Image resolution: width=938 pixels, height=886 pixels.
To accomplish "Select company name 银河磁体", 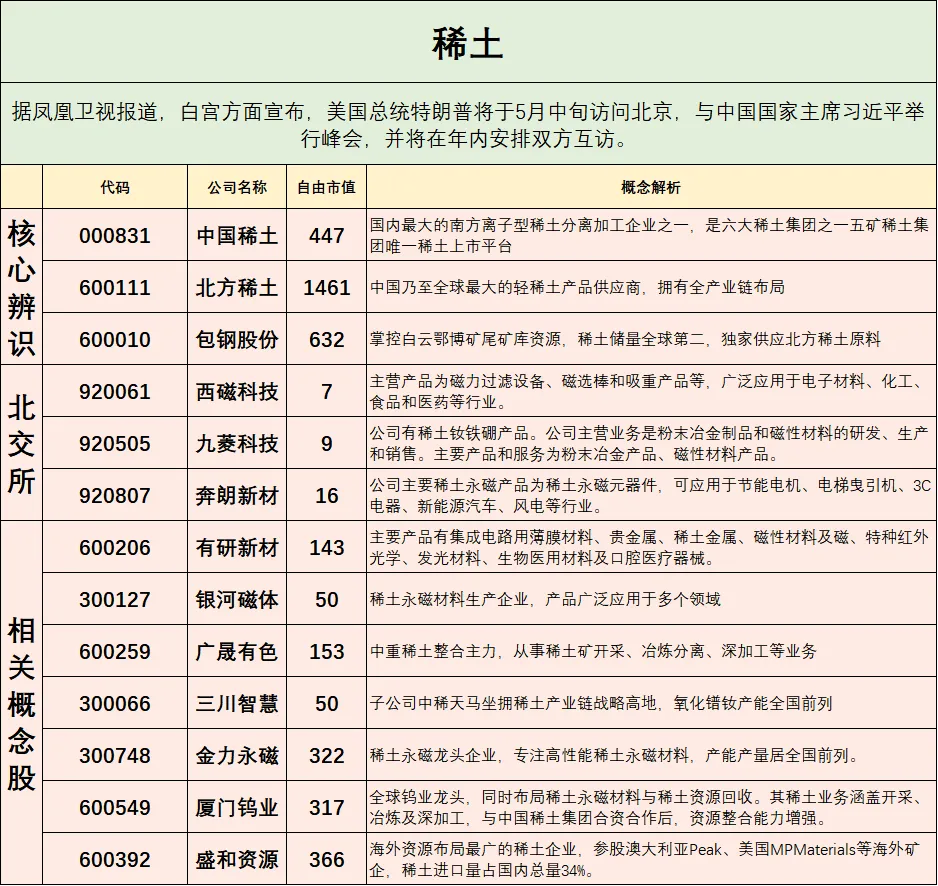I will (x=237, y=600).
